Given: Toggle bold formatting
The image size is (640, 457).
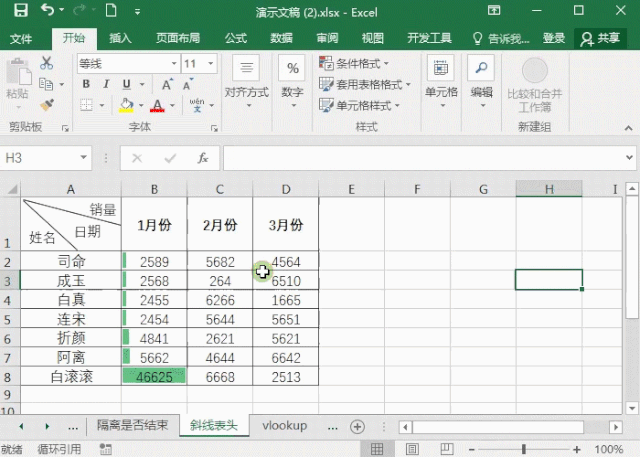Looking at the screenshot, I should (x=86, y=84).
